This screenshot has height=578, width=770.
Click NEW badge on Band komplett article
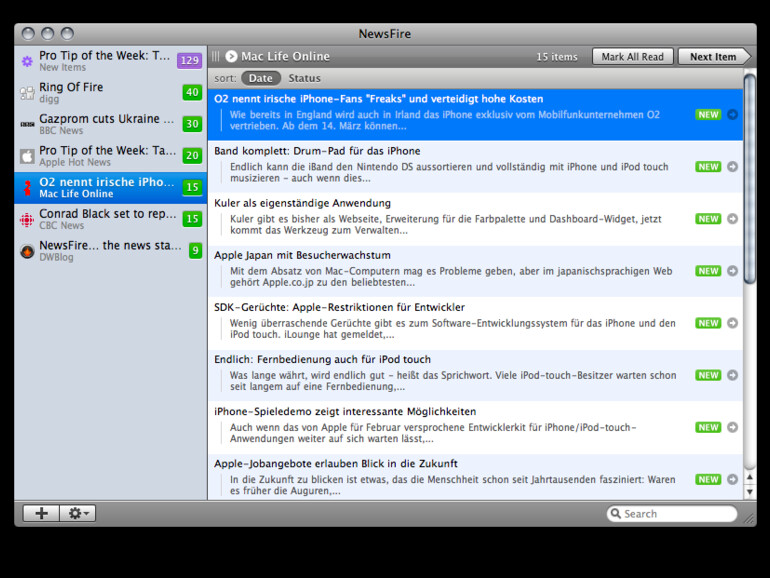click(708, 166)
